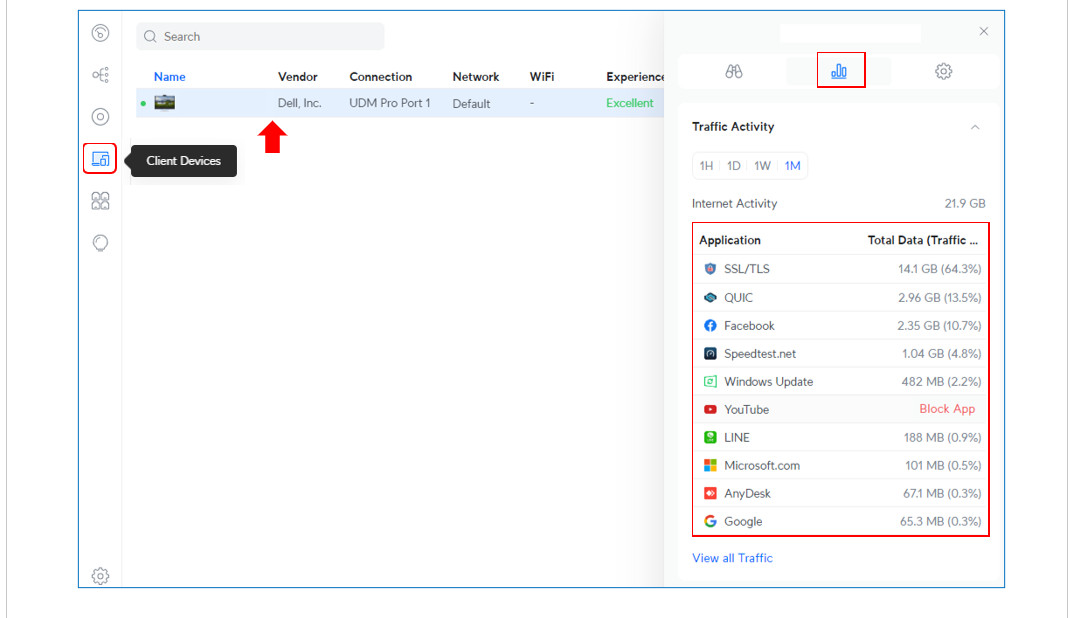Viewport: 1079px width, 618px height.
Task: Select the Dell, Inc. client row
Action: (x=400, y=103)
